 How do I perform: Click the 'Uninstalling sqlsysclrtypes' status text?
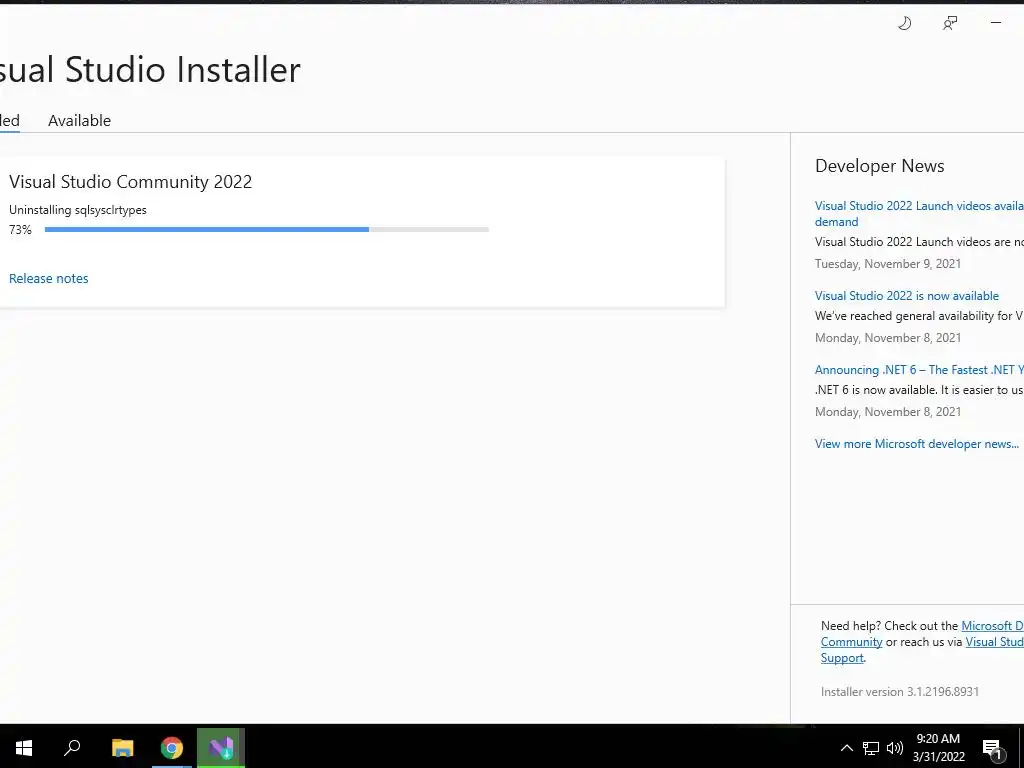point(78,210)
